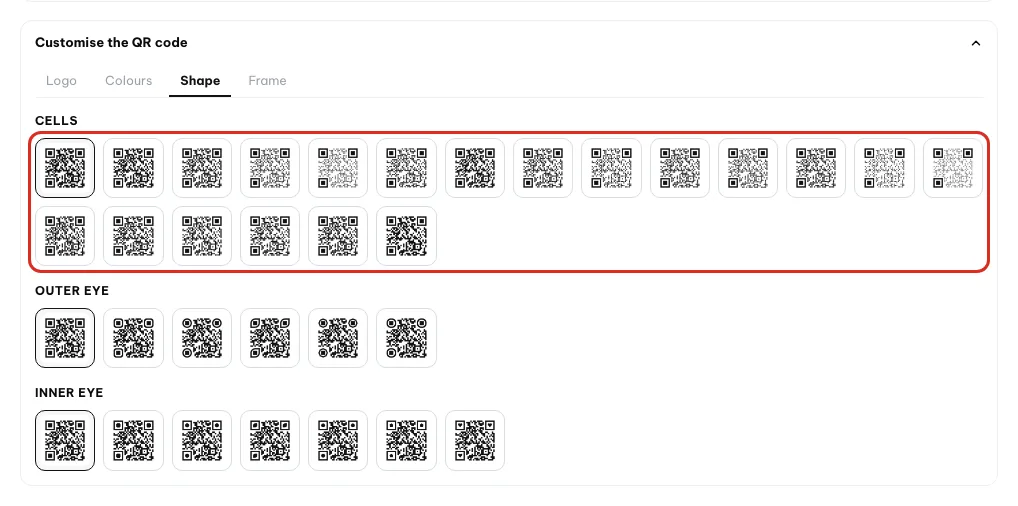The width and height of the screenshot is (1018, 506).
Task: Choose the second CELLS style in the top row
Action: pos(133,168)
